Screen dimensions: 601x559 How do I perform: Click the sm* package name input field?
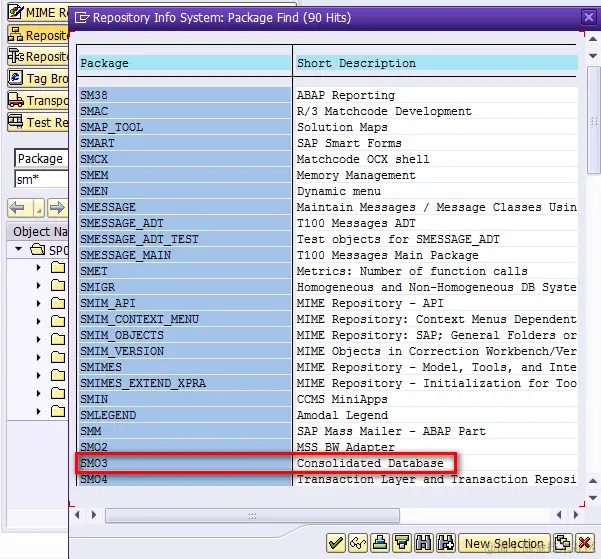pyautogui.click(x=41, y=179)
